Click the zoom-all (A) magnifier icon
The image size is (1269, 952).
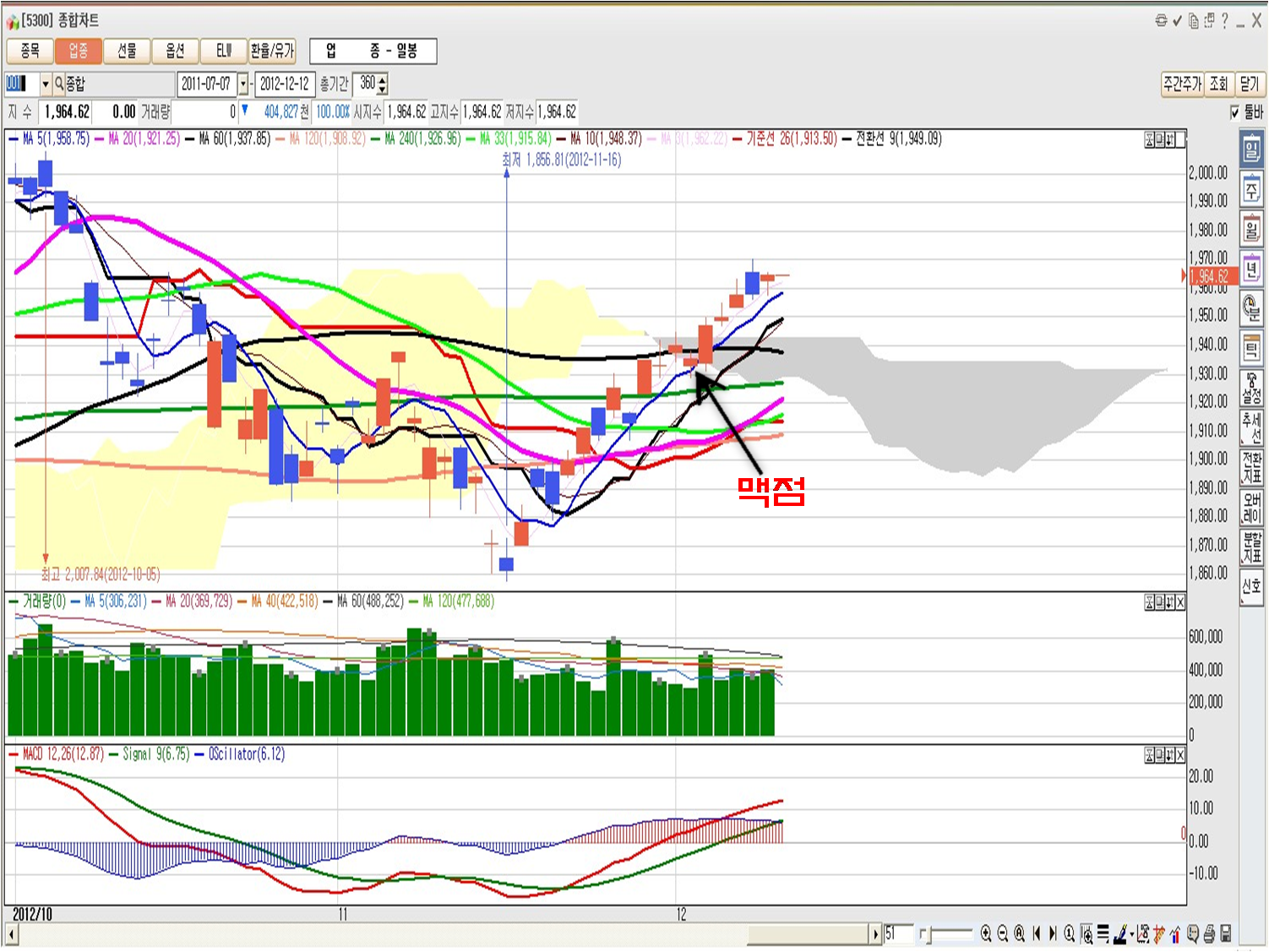click(x=1020, y=933)
